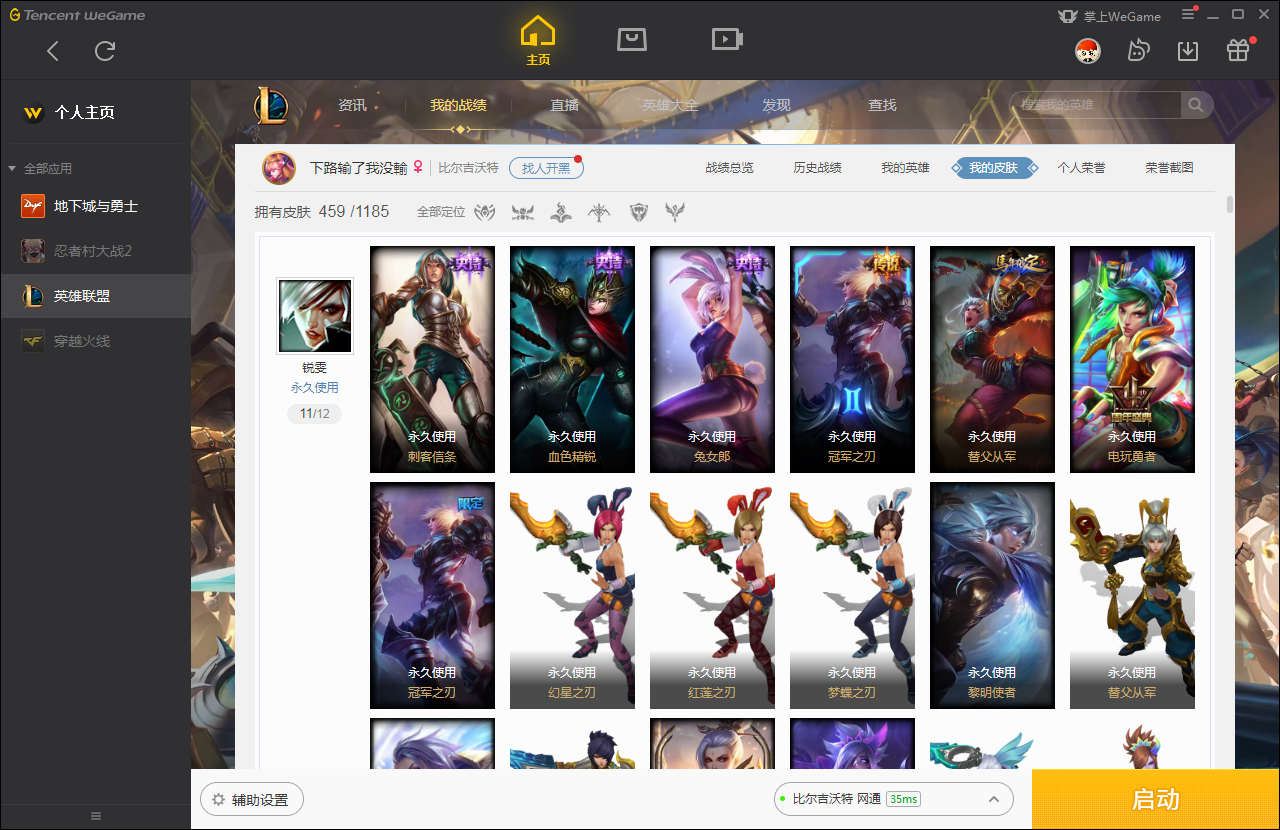Open the chat ghost messages icon
The width and height of the screenshot is (1280, 830).
1138,50
